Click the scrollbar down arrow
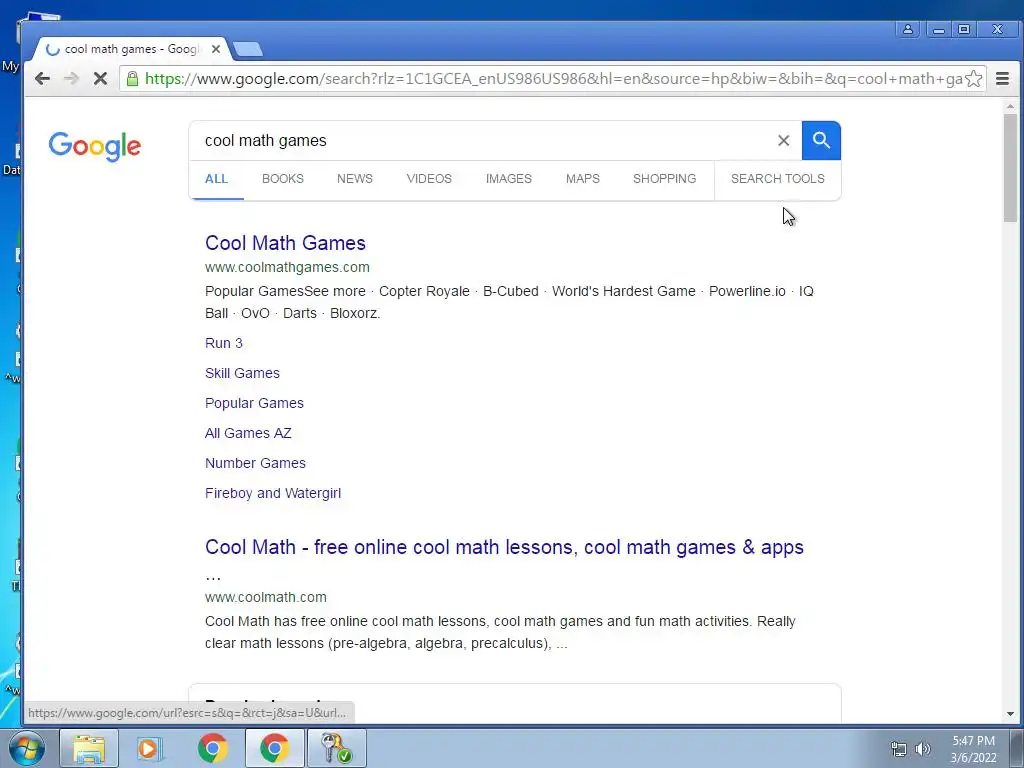This screenshot has height=768, width=1024. click(1010, 714)
